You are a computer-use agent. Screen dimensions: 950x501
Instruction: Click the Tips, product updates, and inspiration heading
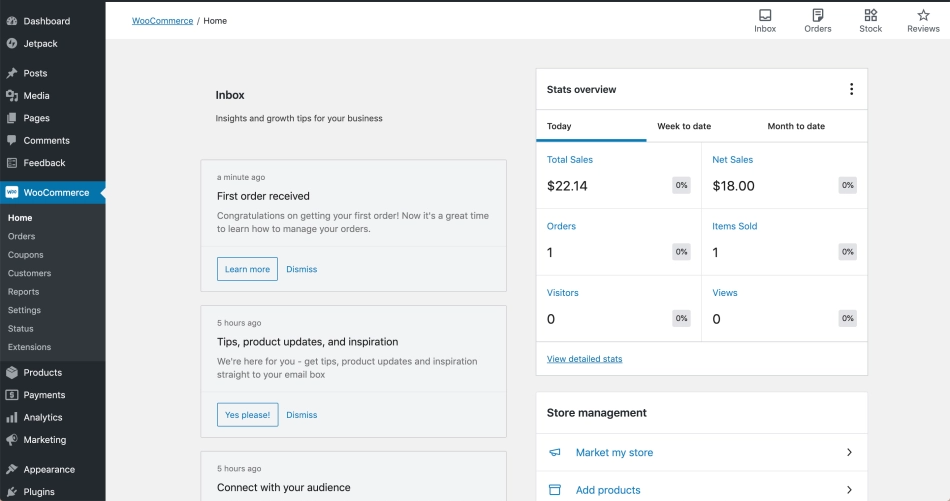[307, 342]
